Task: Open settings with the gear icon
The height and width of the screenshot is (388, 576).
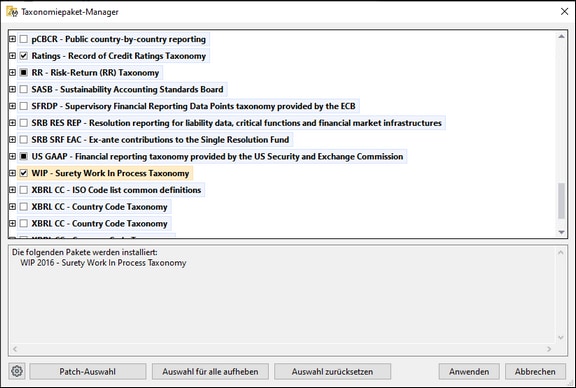Action: pos(17,371)
